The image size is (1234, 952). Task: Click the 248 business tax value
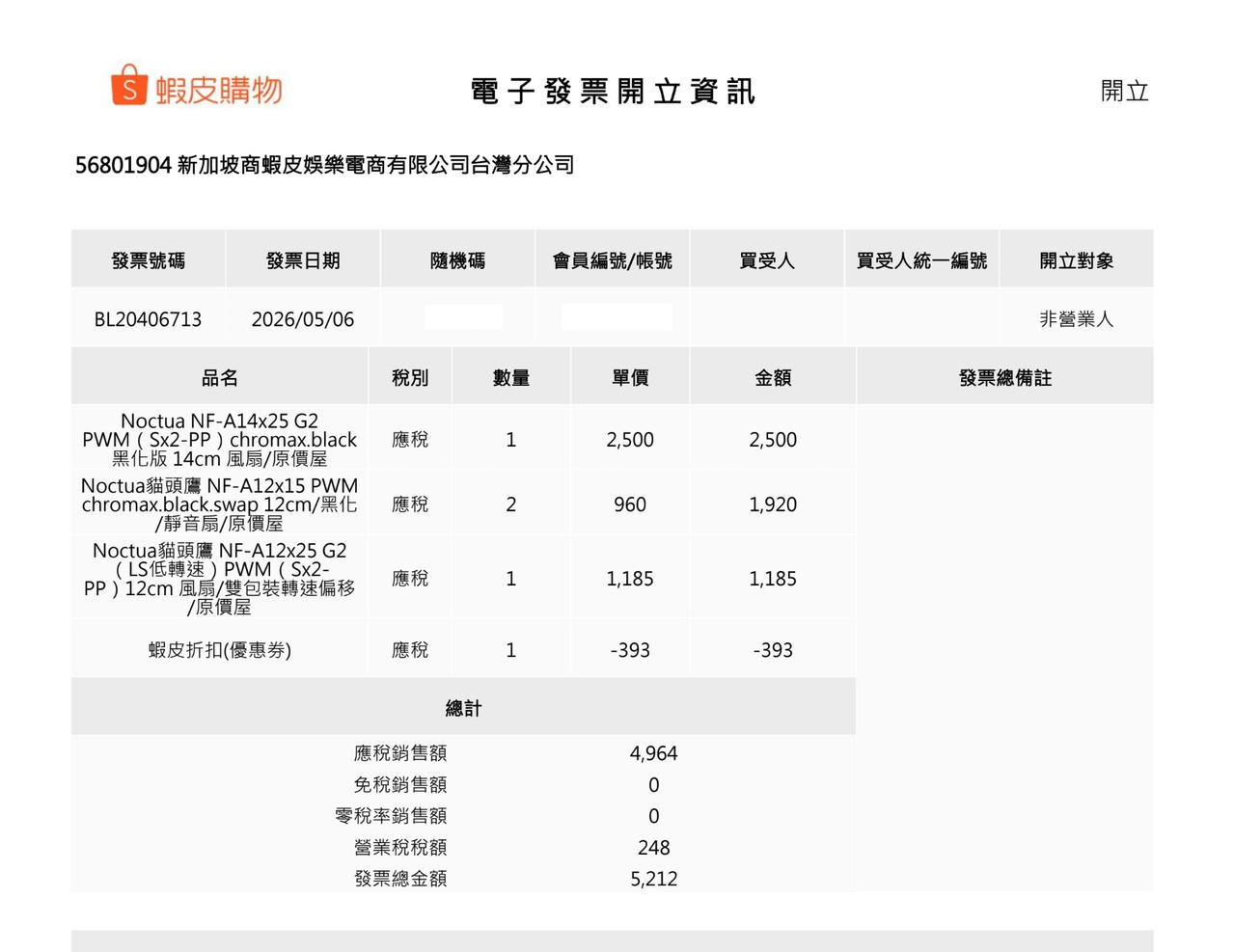coord(653,848)
